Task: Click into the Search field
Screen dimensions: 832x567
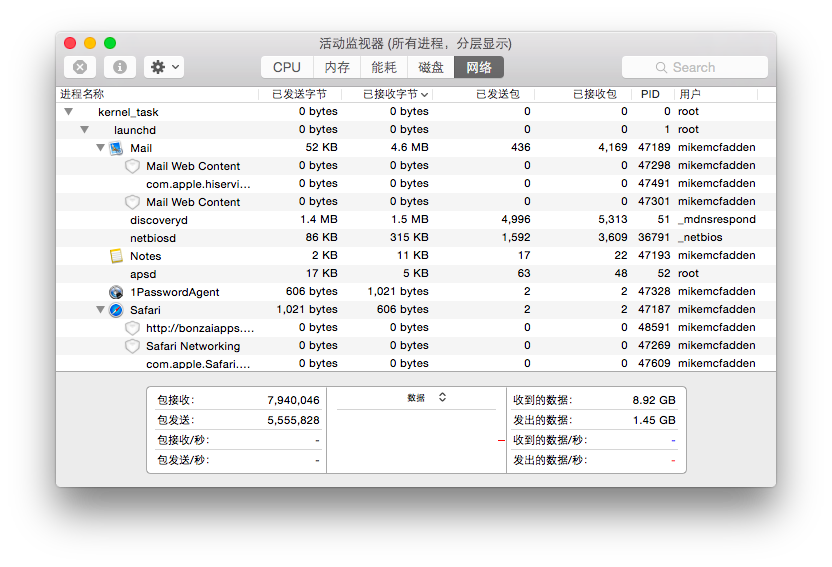Action: point(695,67)
